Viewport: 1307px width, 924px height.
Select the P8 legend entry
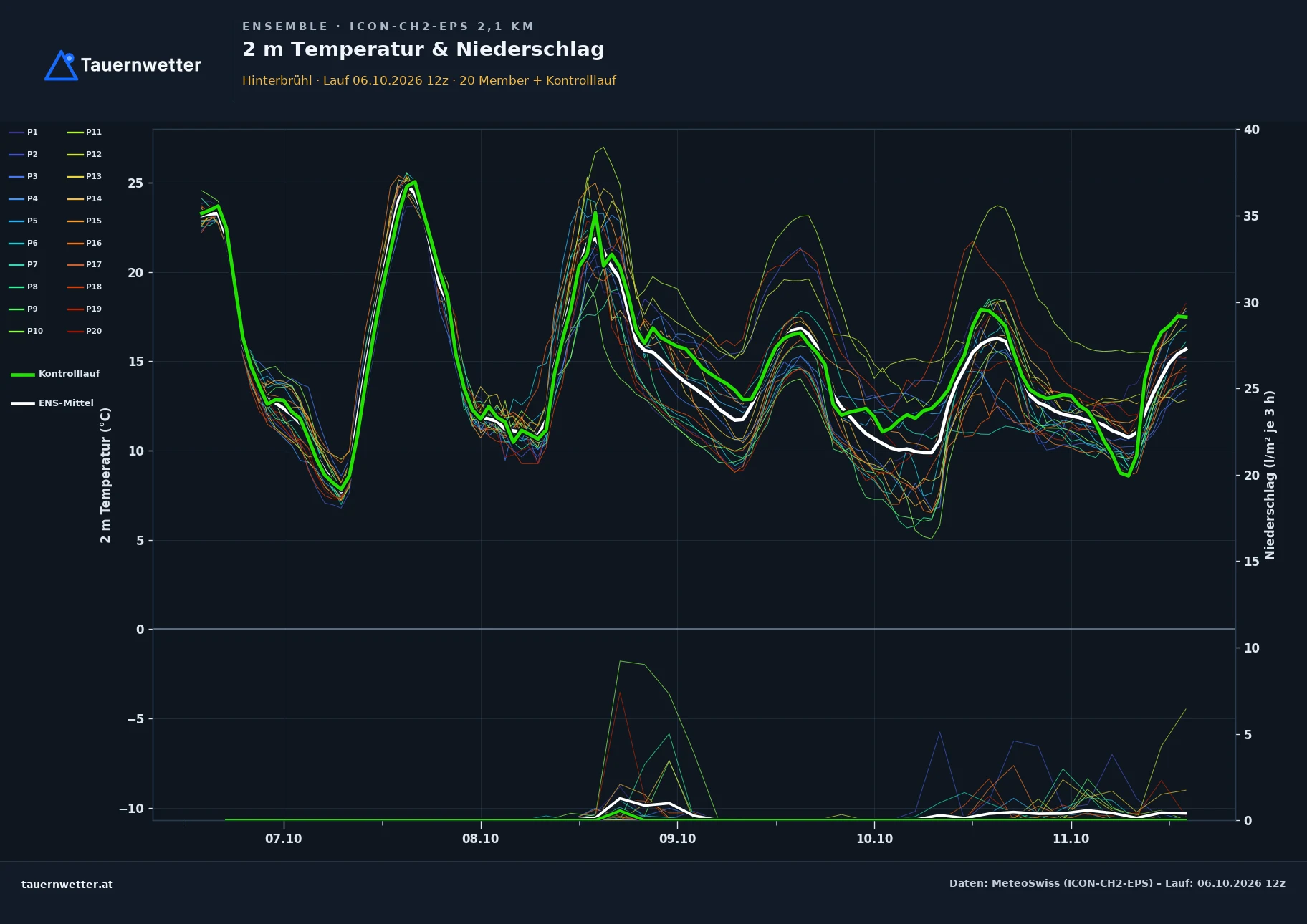24,287
